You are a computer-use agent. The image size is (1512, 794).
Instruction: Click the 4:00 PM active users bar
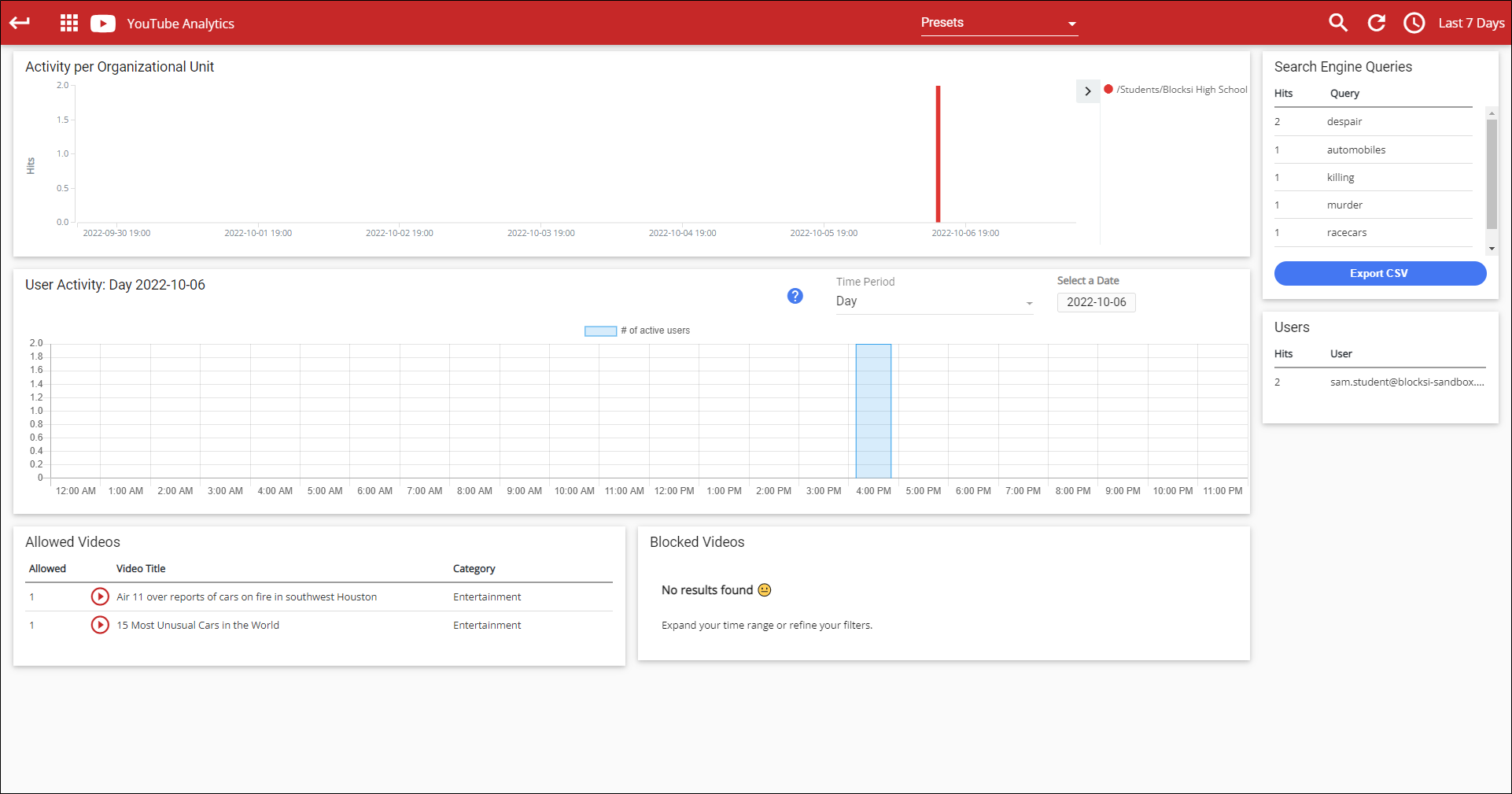[x=873, y=411]
